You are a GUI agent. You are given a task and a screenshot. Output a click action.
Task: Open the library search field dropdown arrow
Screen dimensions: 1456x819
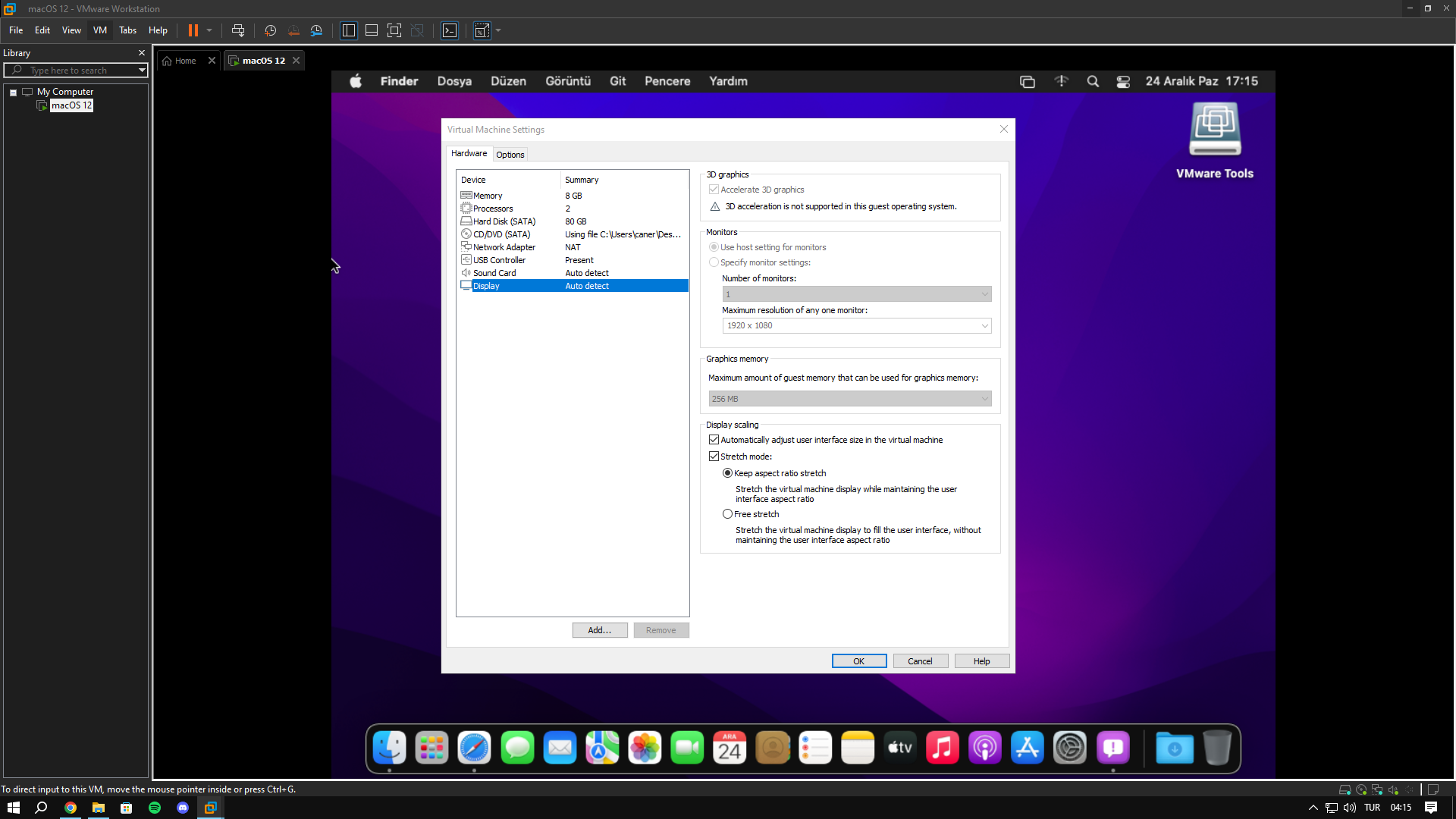(x=142, y=71)
